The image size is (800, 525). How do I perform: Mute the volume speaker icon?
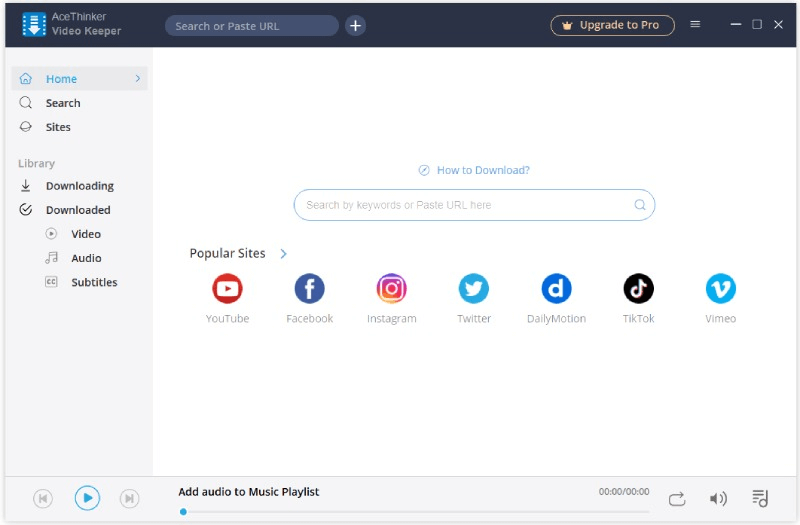(x=718, y=498)
